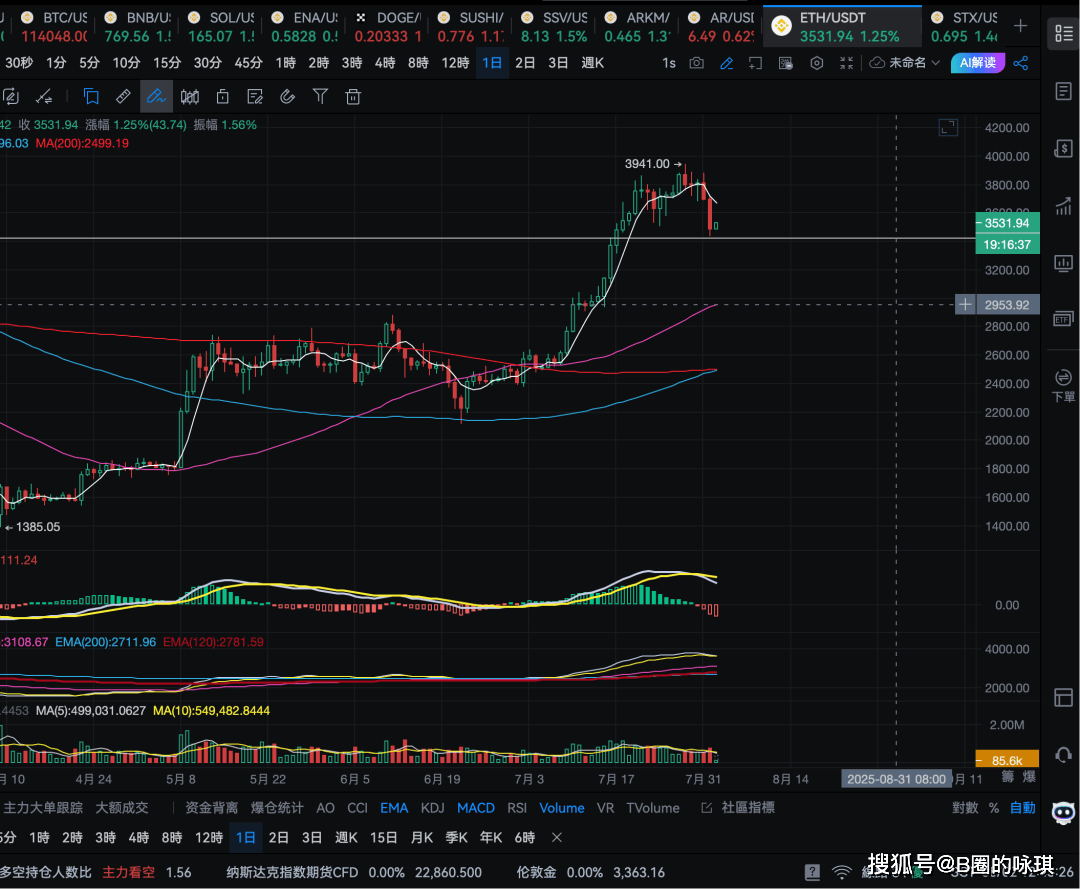The width and height of the screenshot is (1080, 889).
Task: Click the share icon beside AI解读
Action: [1021, 63]
